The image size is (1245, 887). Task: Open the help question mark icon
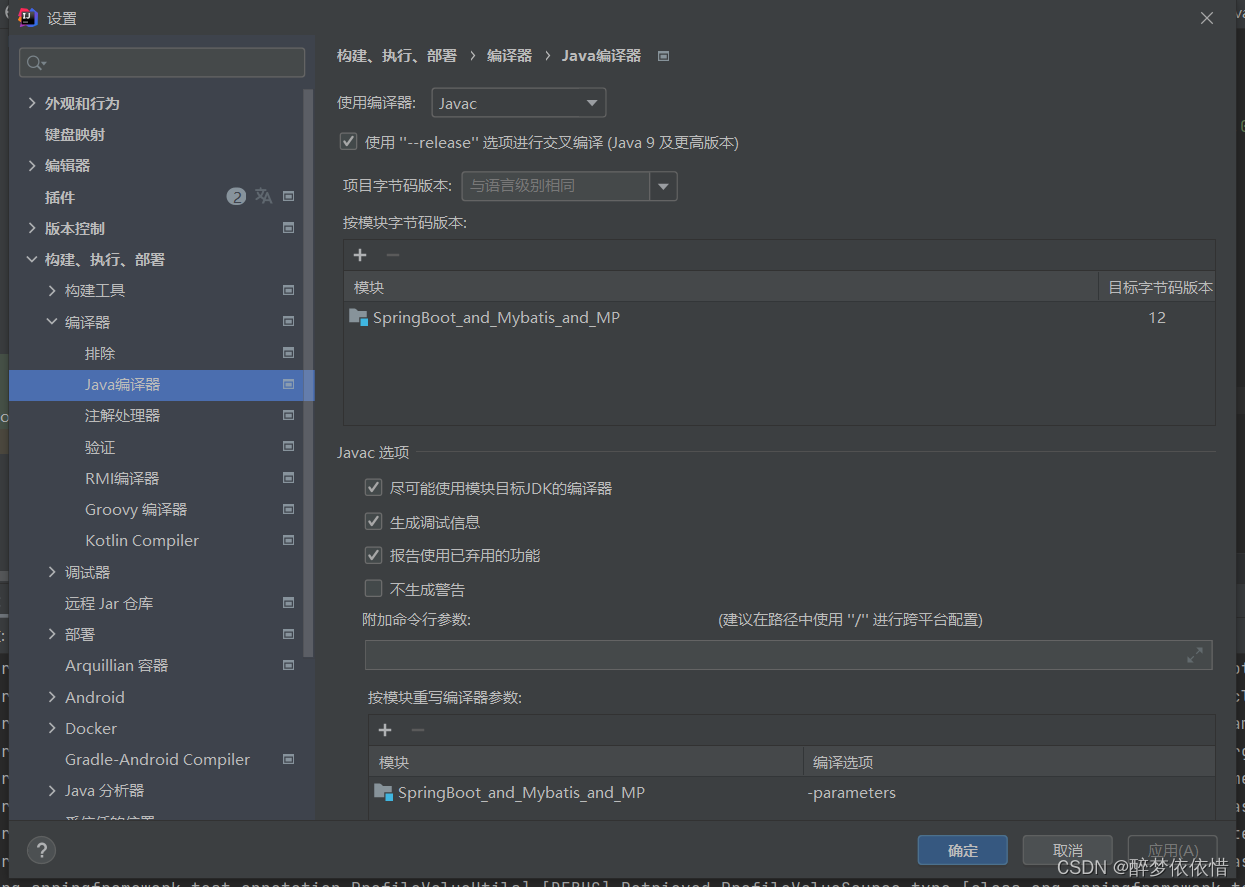(x=41, y=850)
